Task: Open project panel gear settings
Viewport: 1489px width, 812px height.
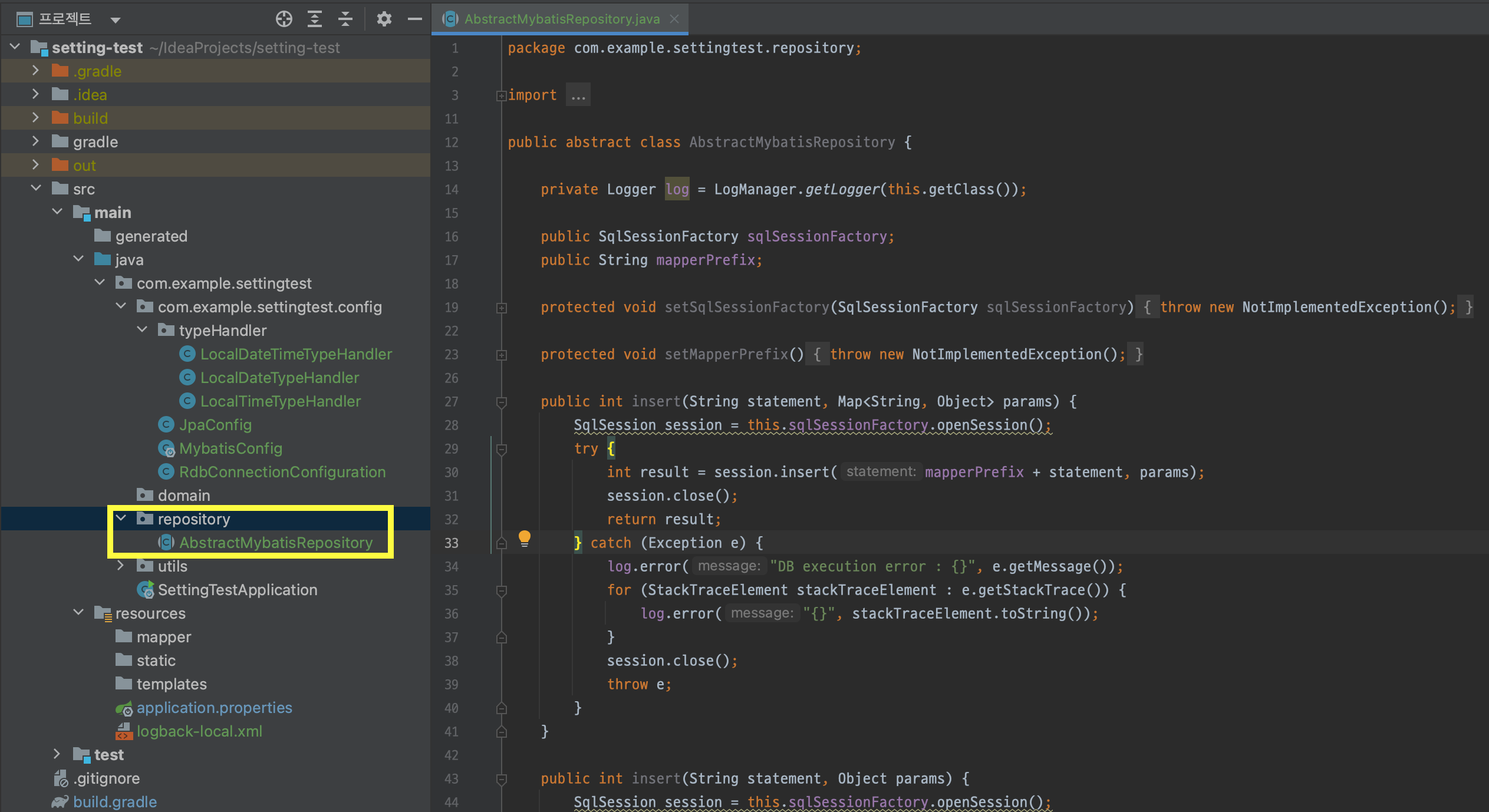Action: (x=384, y=19)
